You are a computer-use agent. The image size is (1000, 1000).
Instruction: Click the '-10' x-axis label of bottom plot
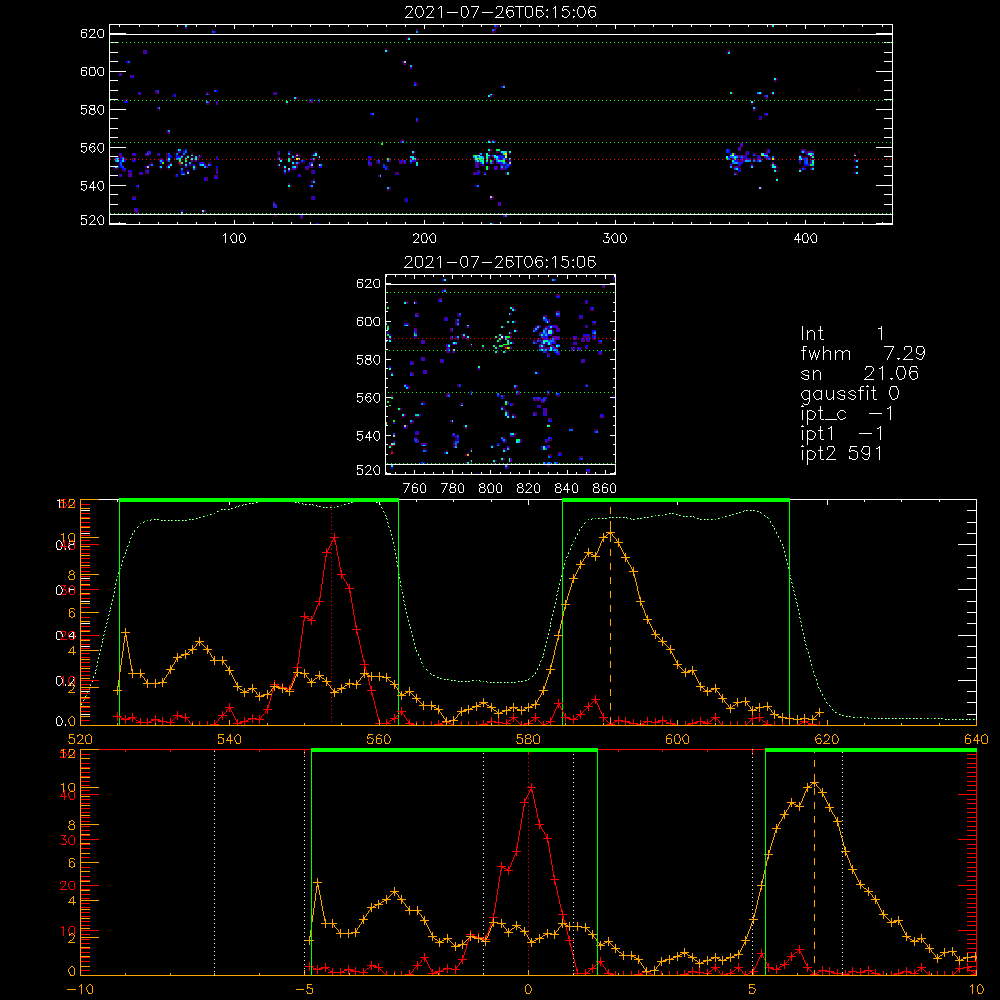coord(80,989)
